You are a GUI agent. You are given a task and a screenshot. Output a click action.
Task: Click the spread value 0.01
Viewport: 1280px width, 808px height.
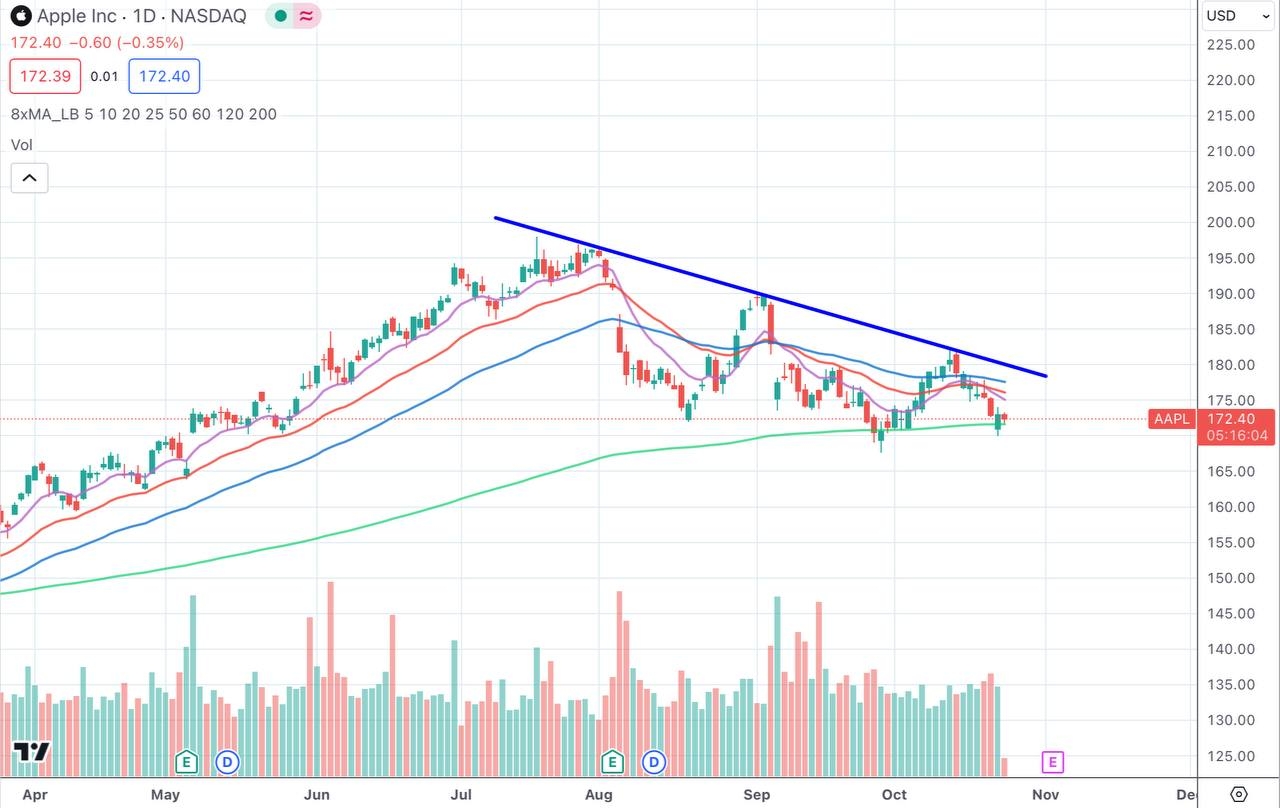[104, 76]
